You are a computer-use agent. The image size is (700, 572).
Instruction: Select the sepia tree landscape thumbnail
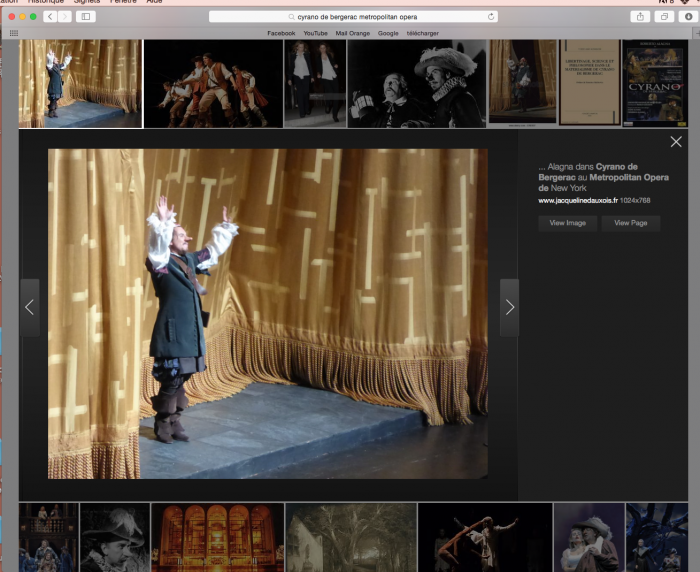[x=351, y=538]
